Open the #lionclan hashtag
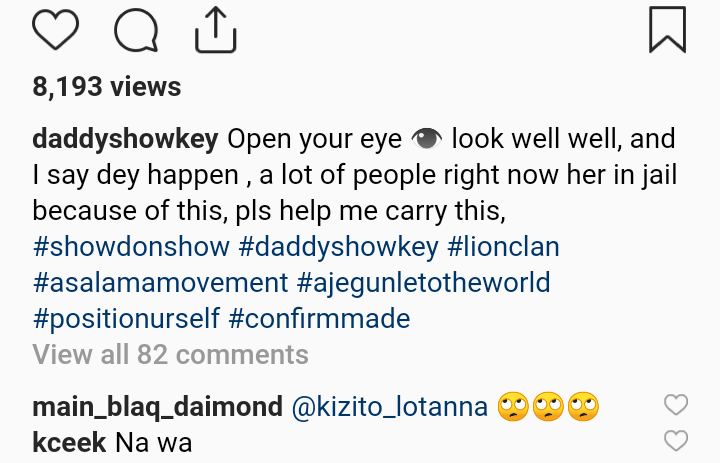The width and height of the screenshot is (720, 463). [503, 247]
